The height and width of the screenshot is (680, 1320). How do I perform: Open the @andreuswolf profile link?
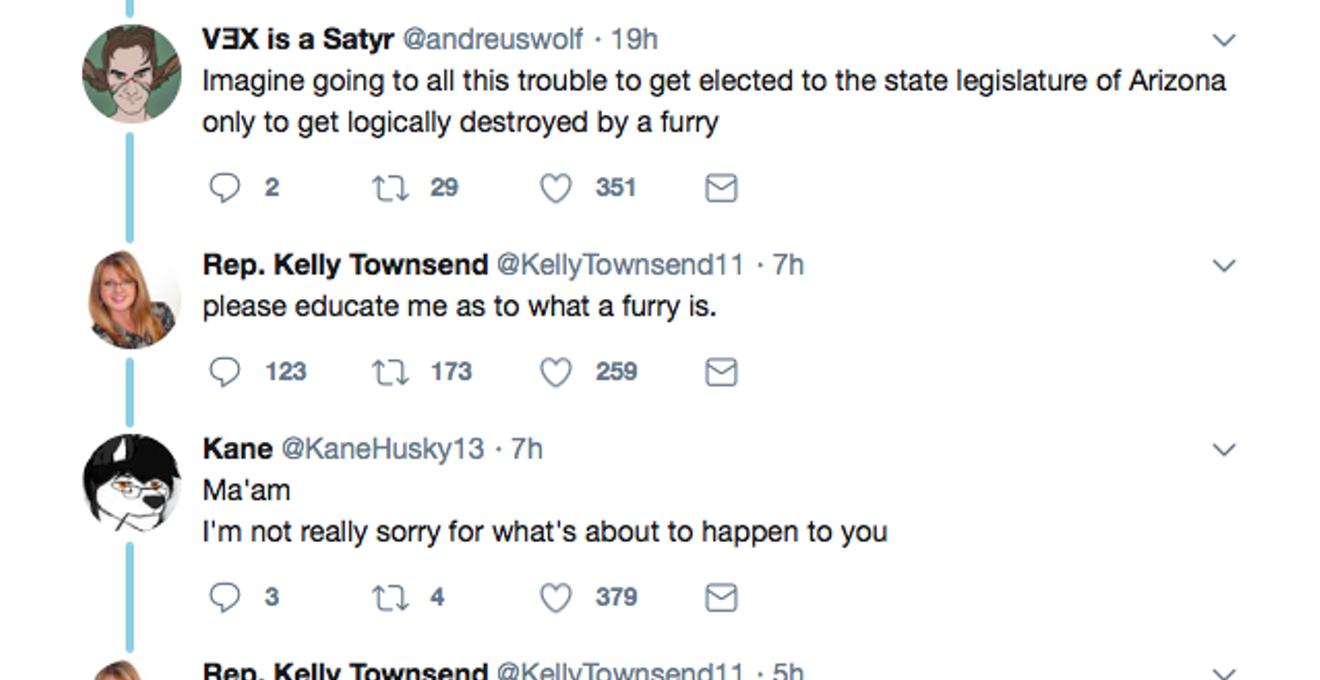[492, 39]
